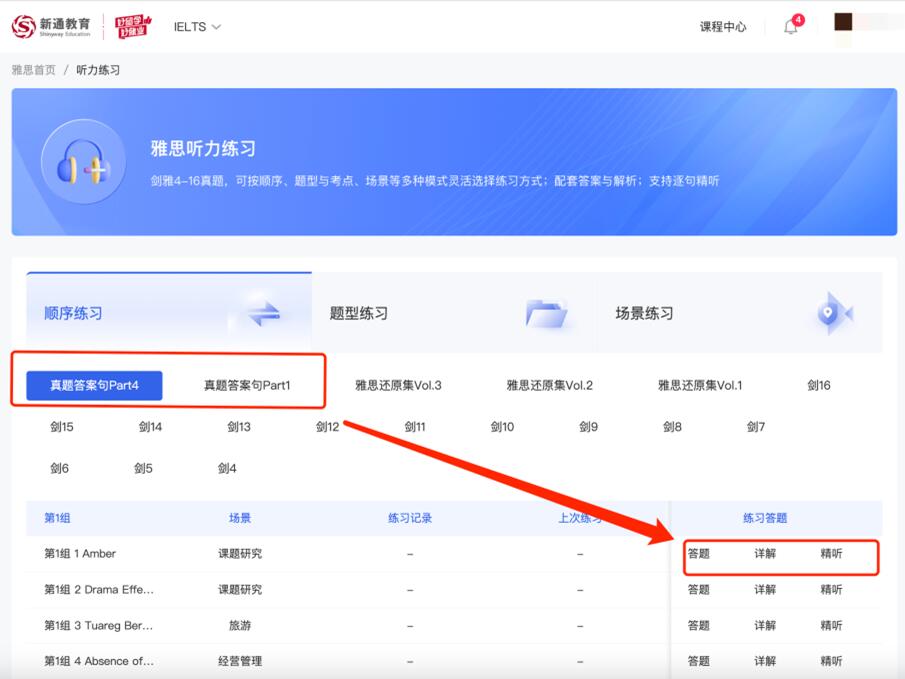Open 精听 for 3 Tuareg Ber row
This screenshot has height=679, width=905.
(x=831, y=625)
